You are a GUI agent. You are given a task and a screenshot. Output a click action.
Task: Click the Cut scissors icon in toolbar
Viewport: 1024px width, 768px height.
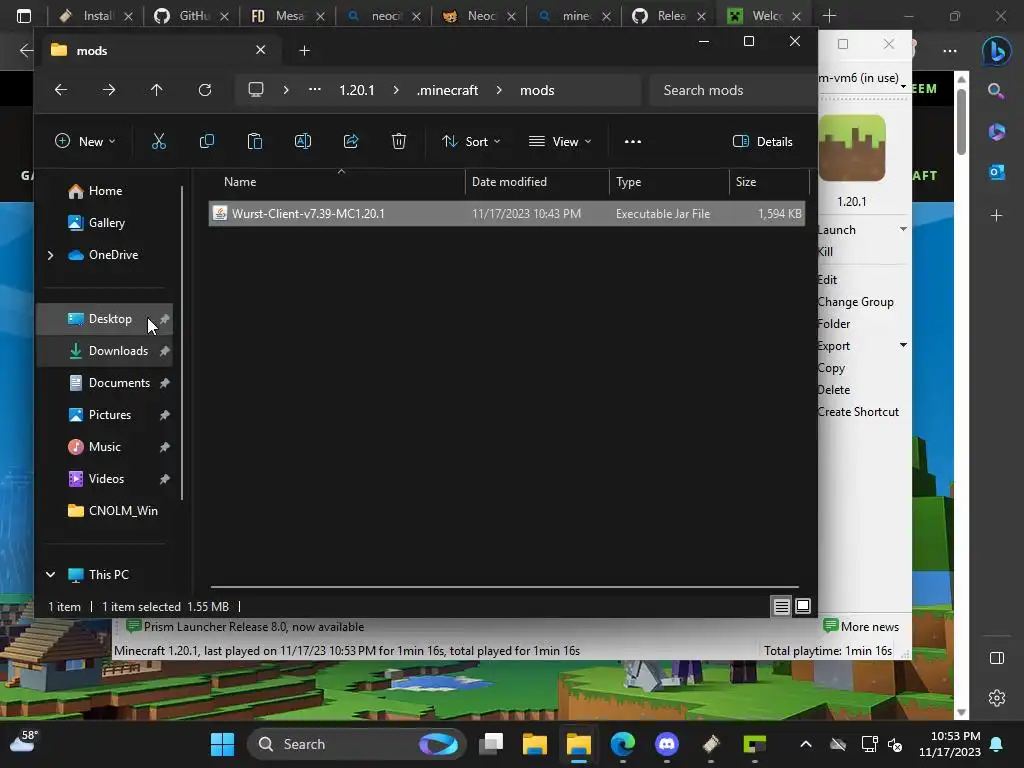pyautogui.click(x=159, y=141)
